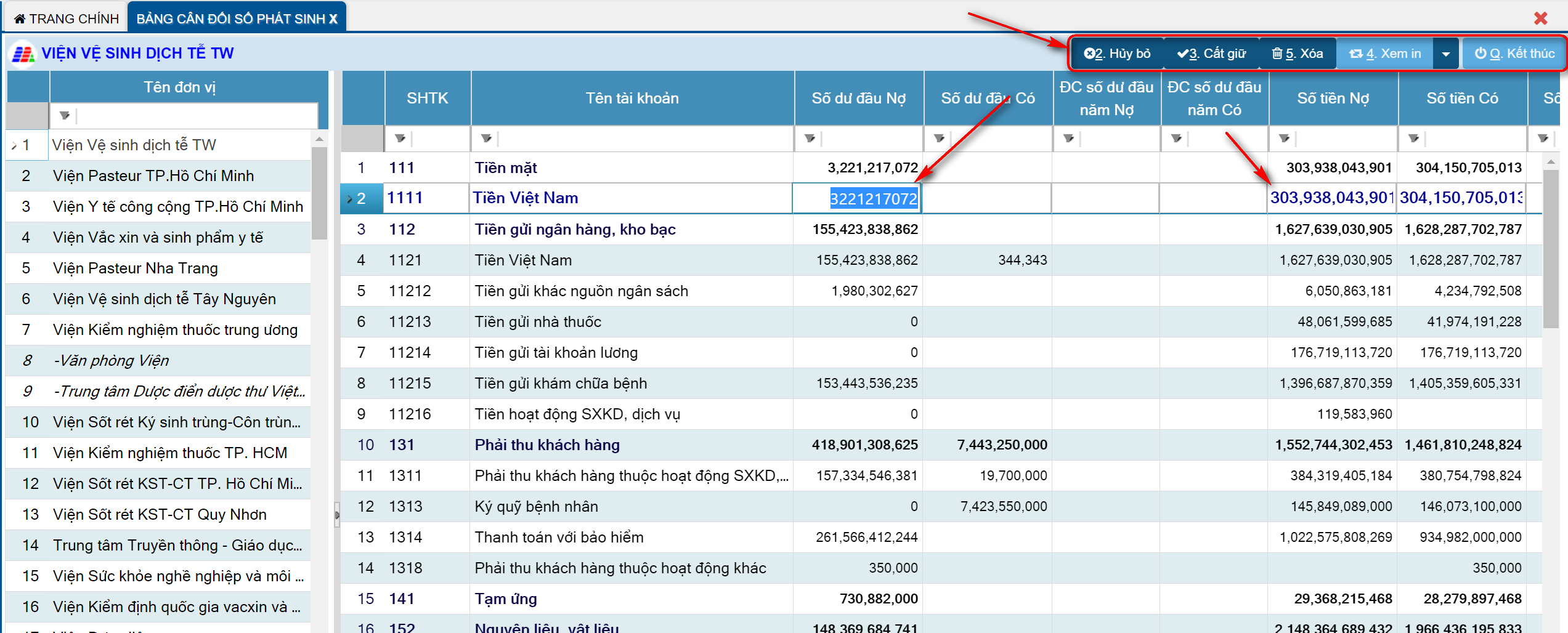Click the filter icon under Tên tài khoản
The width and height of the screenshot is (1568, 633).
click(x=486, y=139)
